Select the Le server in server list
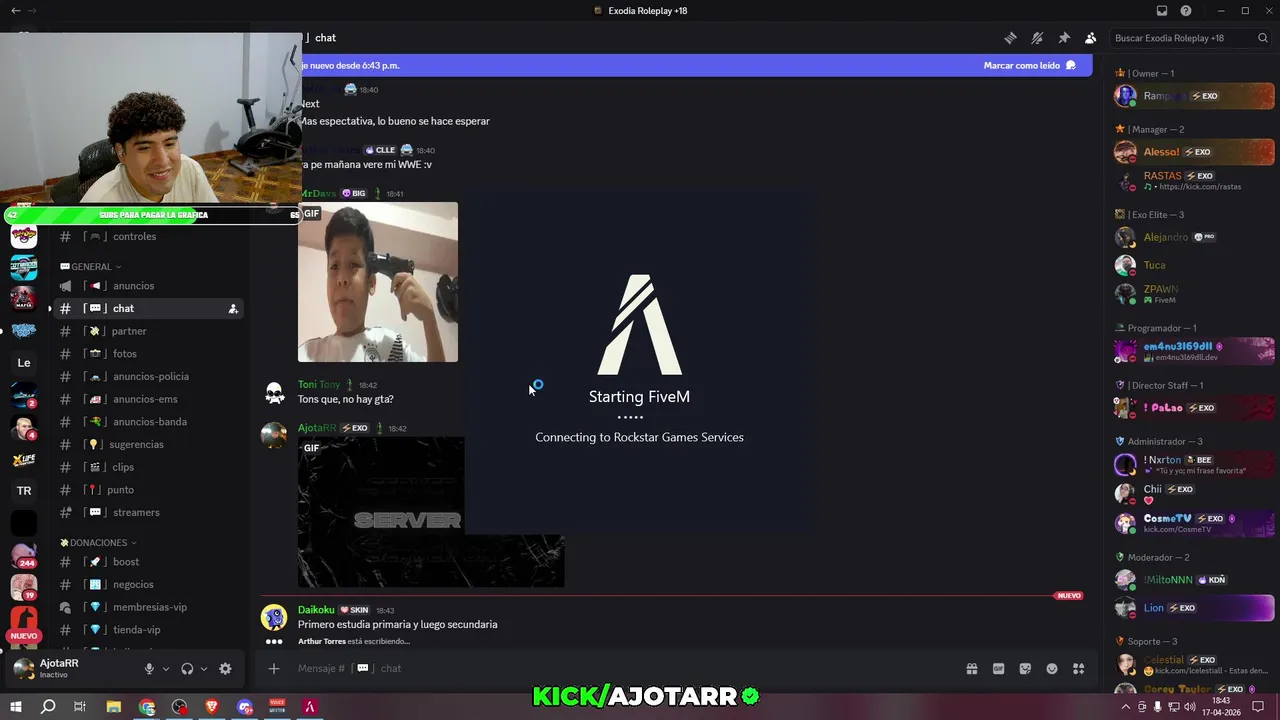Screen dimensions: 1280x720 pos(24,363)
